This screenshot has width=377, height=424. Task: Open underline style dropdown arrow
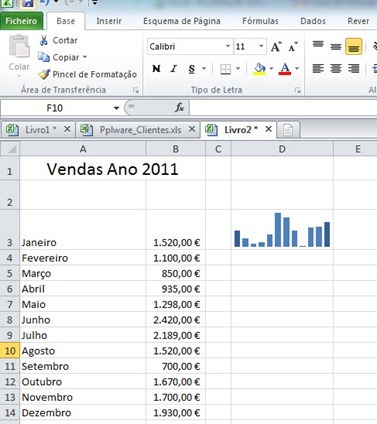204,69
